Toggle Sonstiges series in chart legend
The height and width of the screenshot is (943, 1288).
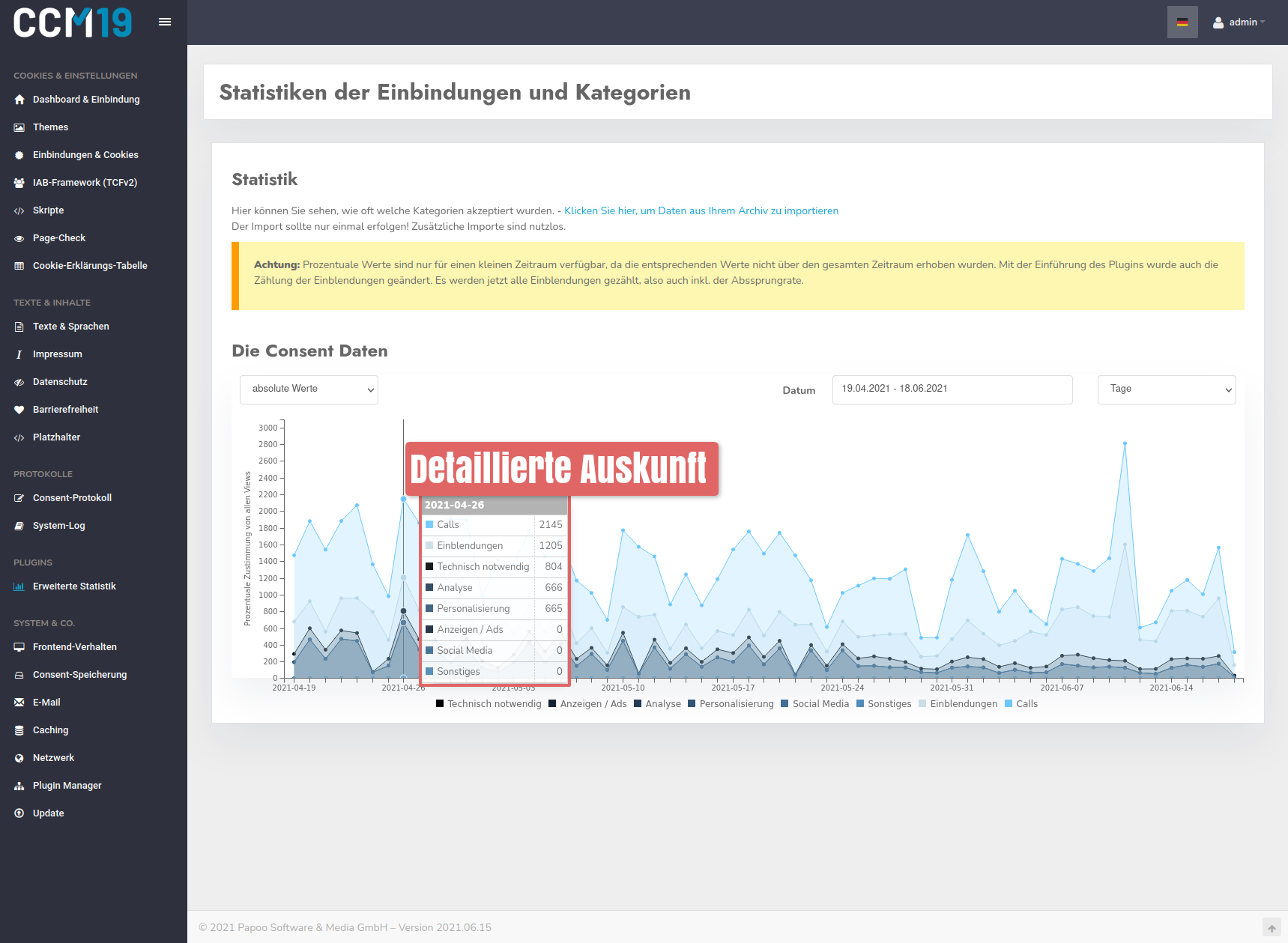[883, 704]
